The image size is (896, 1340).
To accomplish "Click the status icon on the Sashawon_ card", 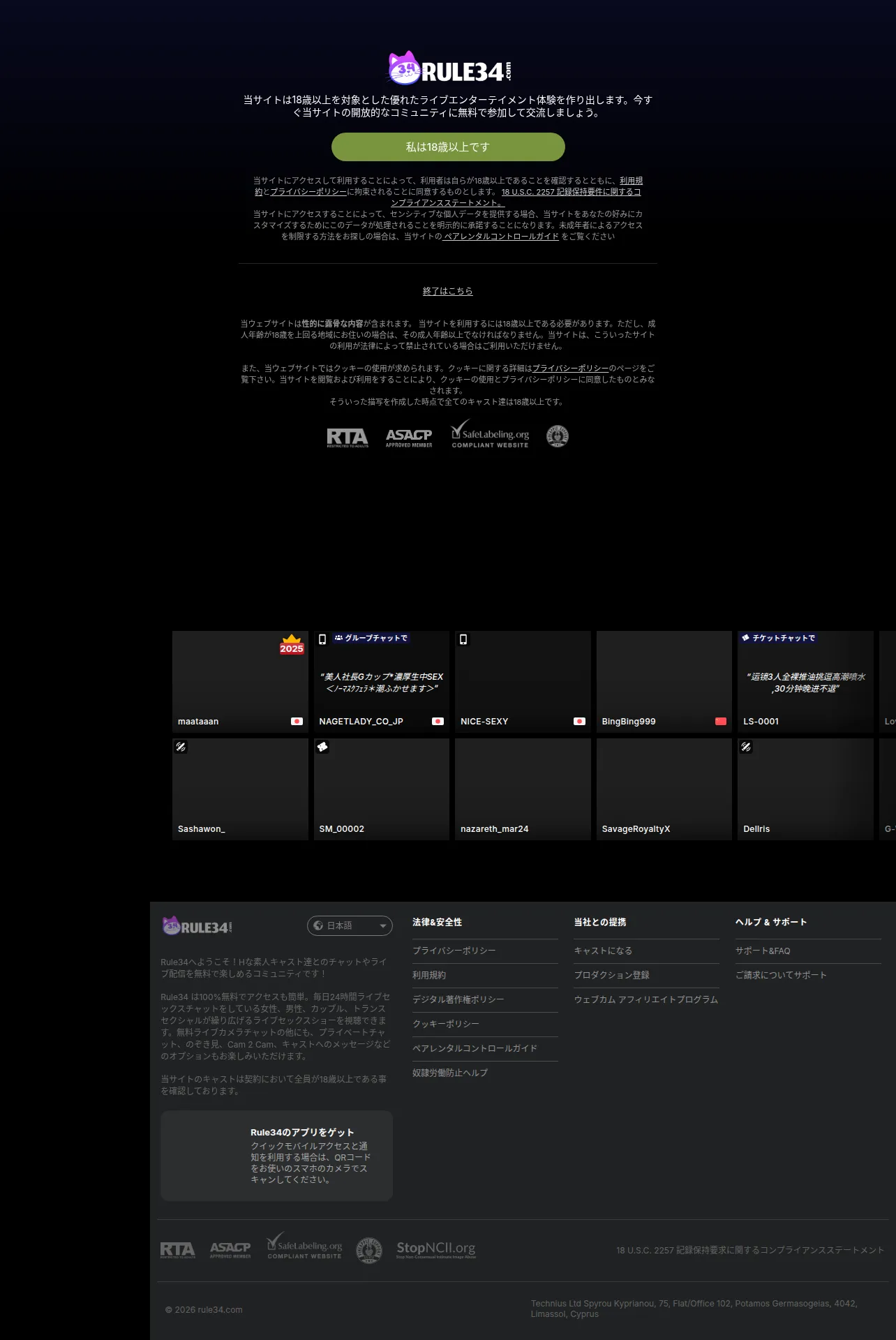I will (181, 747).
